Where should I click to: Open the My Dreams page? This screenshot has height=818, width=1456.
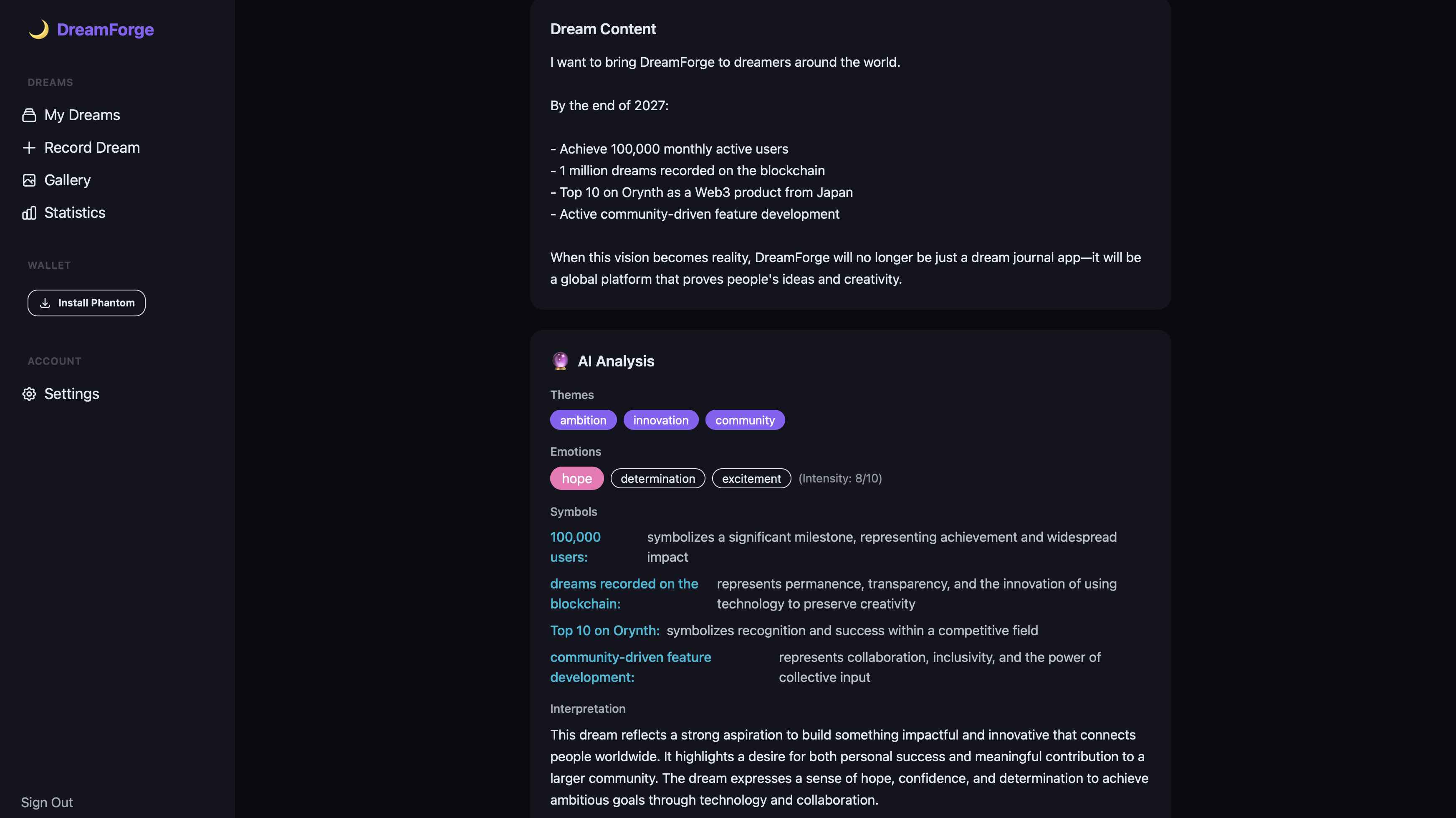click(x=82, y=115)
